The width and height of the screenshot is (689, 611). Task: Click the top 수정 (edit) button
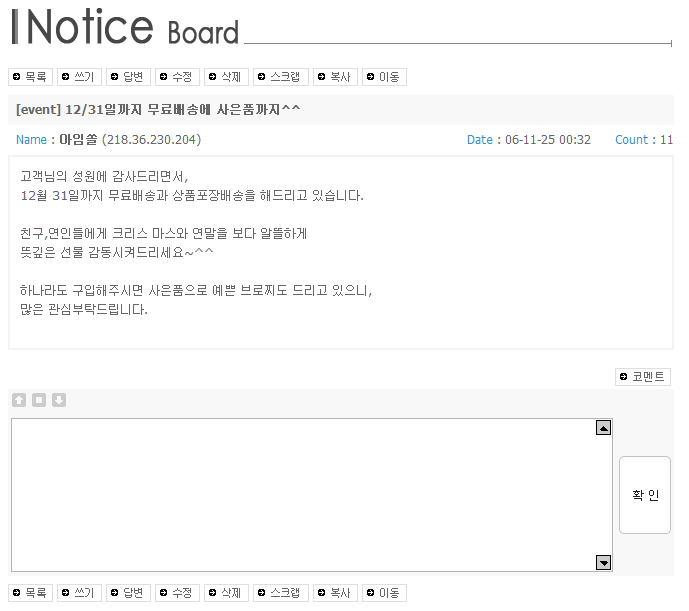point(177,77)
